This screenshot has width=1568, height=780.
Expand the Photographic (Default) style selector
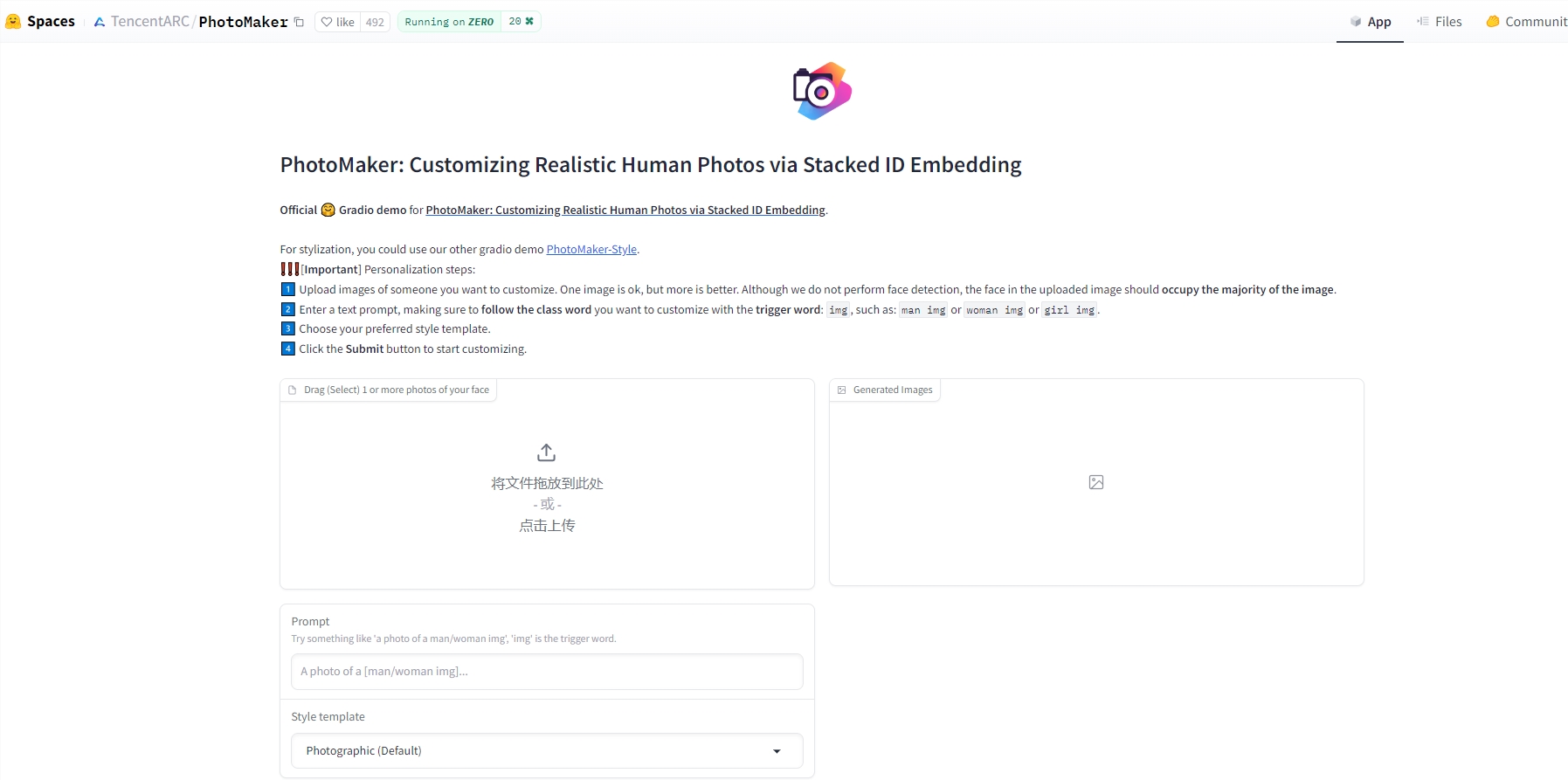tap(547, 750)
